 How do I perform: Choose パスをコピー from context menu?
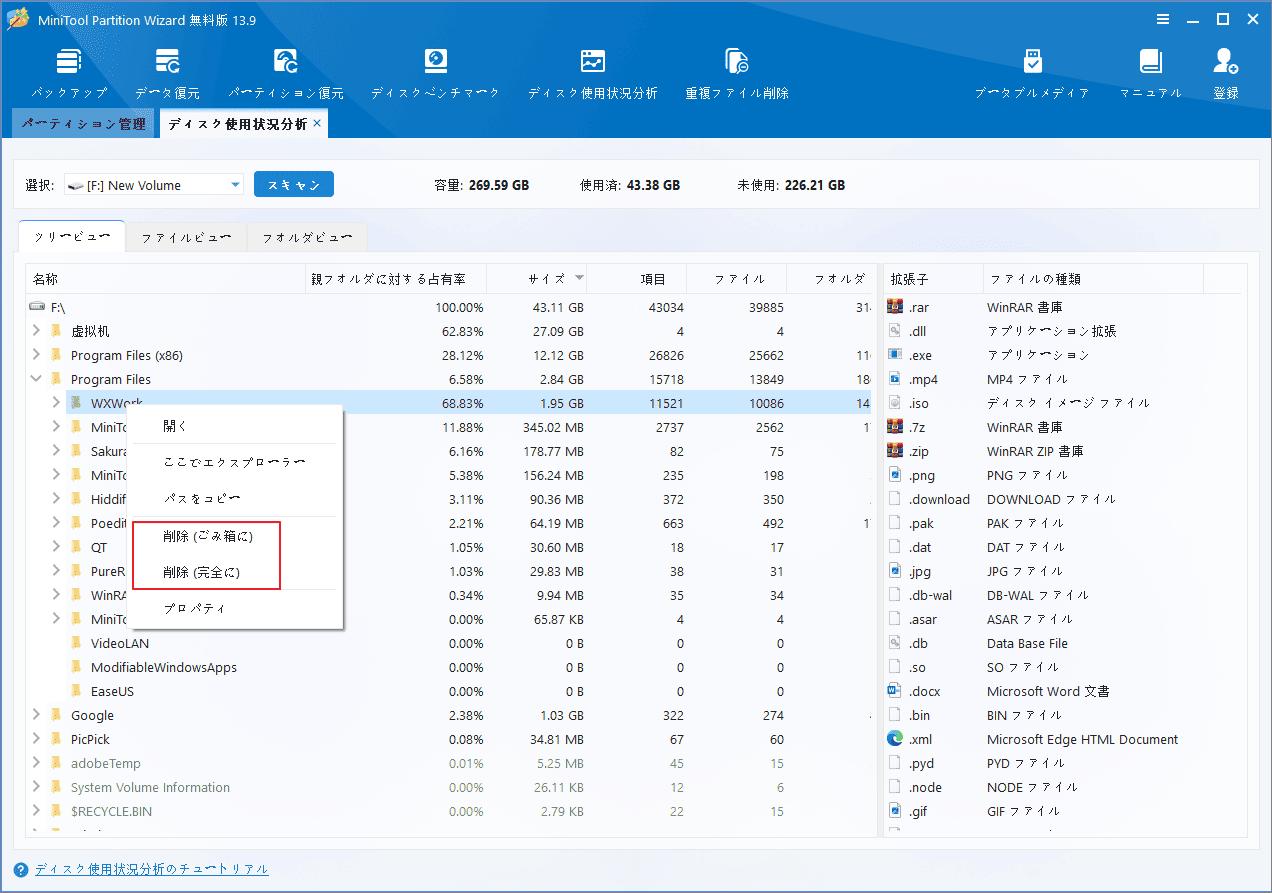(237, 498)
